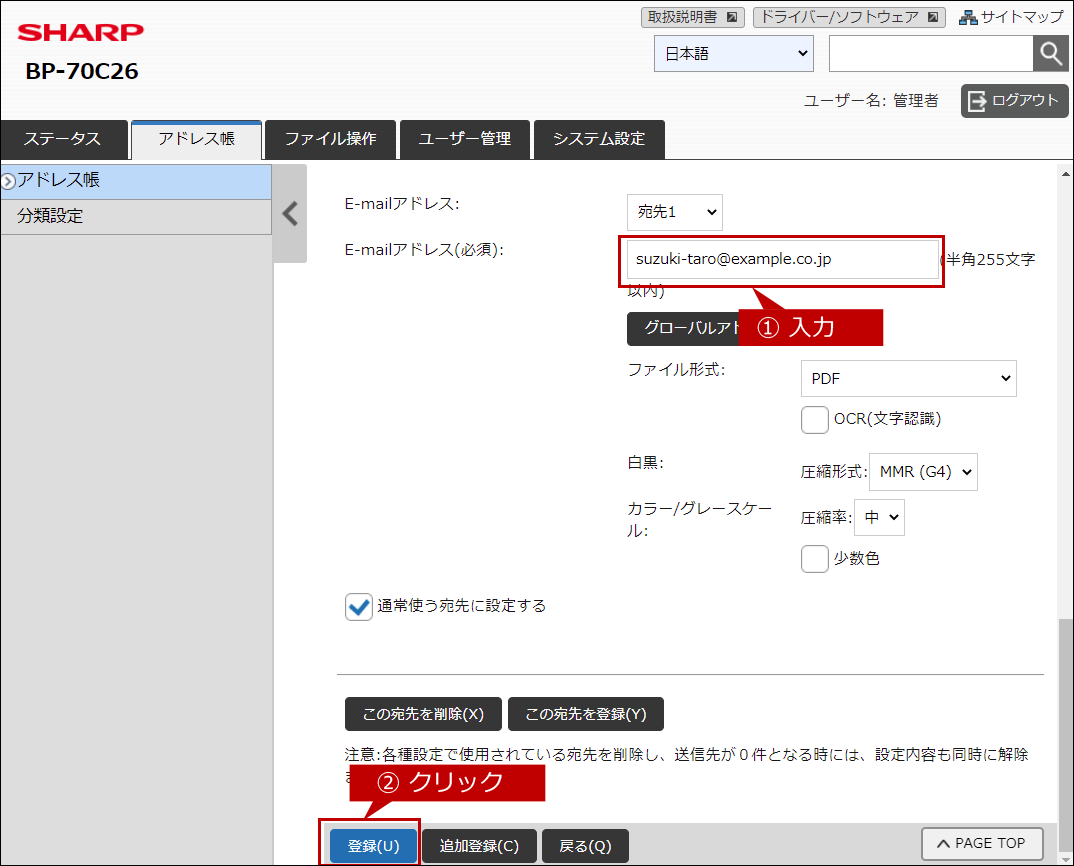
Task: Open the ファイル操作 tab
Action: point(331,139)
